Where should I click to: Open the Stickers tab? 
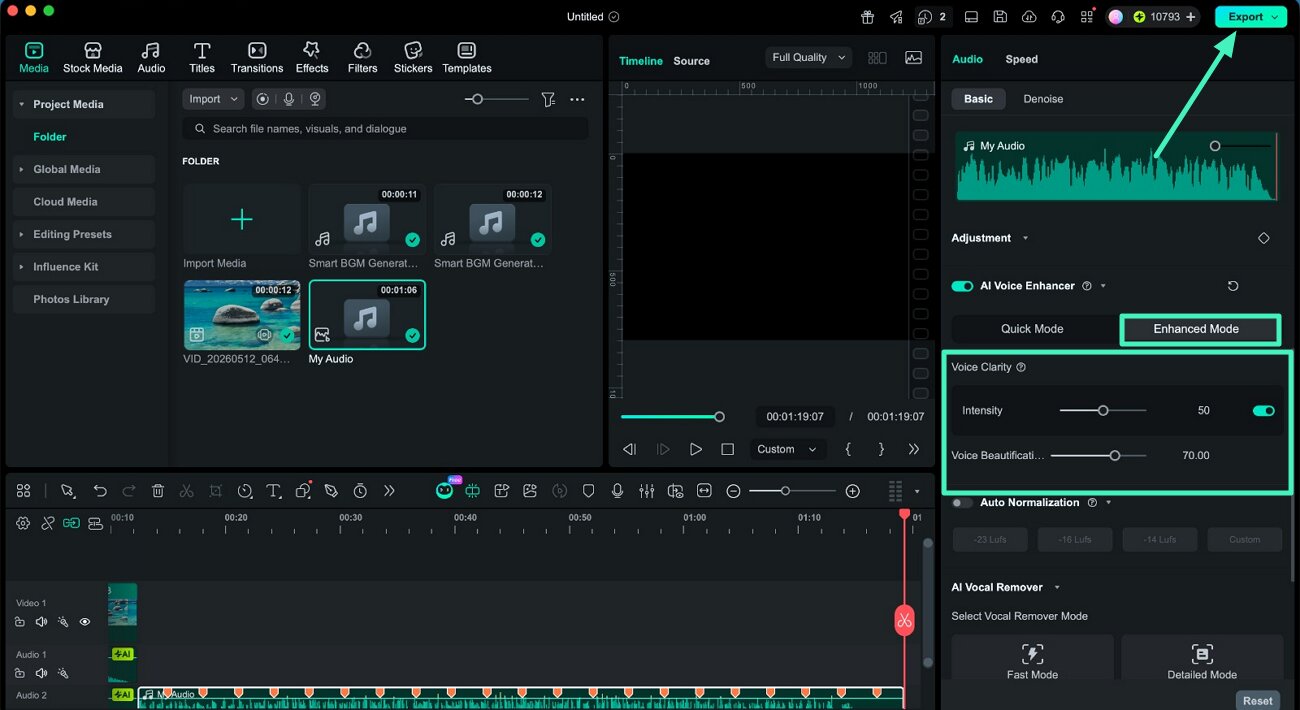[x=413, y=58]
